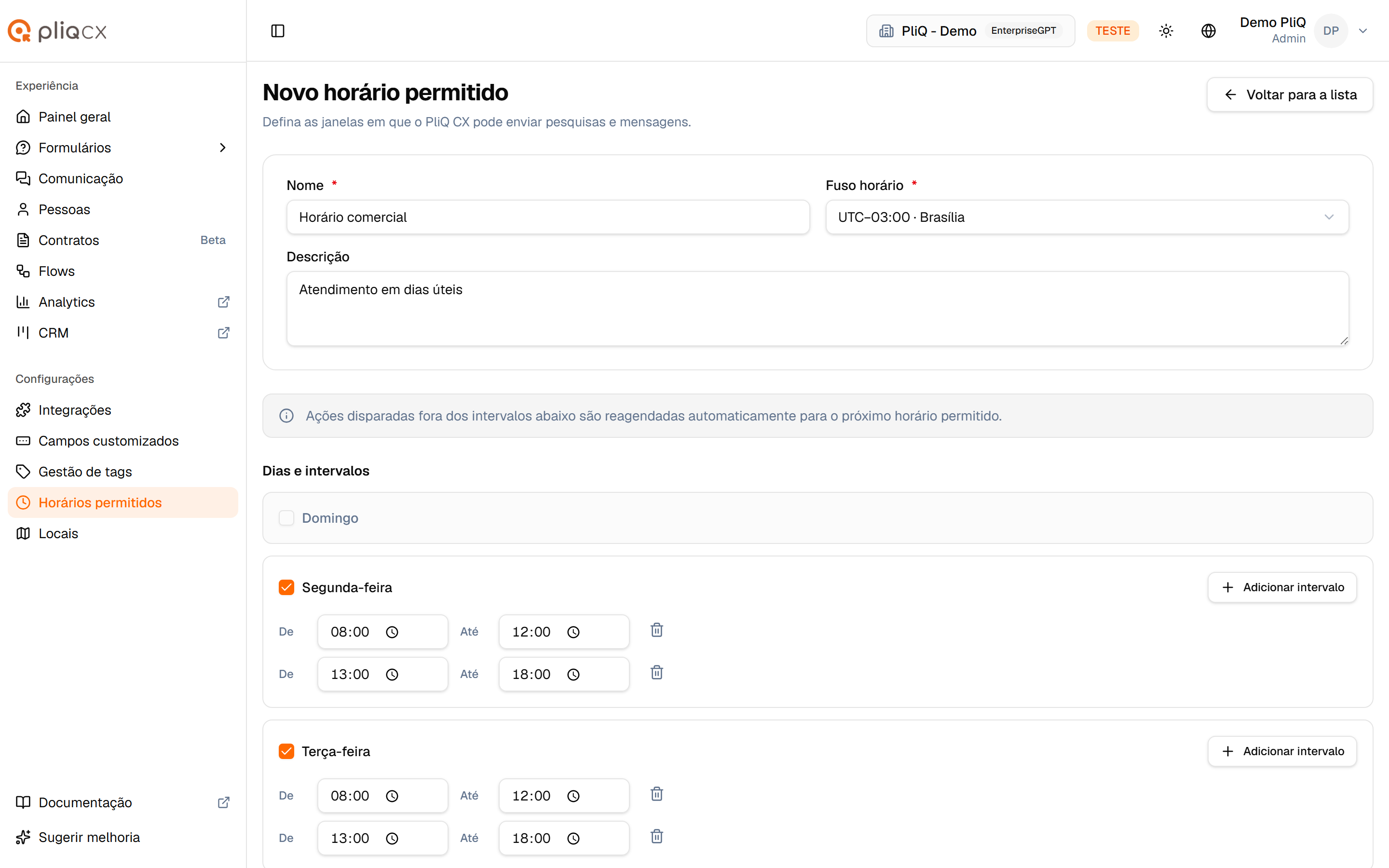Go to Painel geral
The height and width of the screenshot is (868, 1389).
pyautogui.click(x=123, y=117)
